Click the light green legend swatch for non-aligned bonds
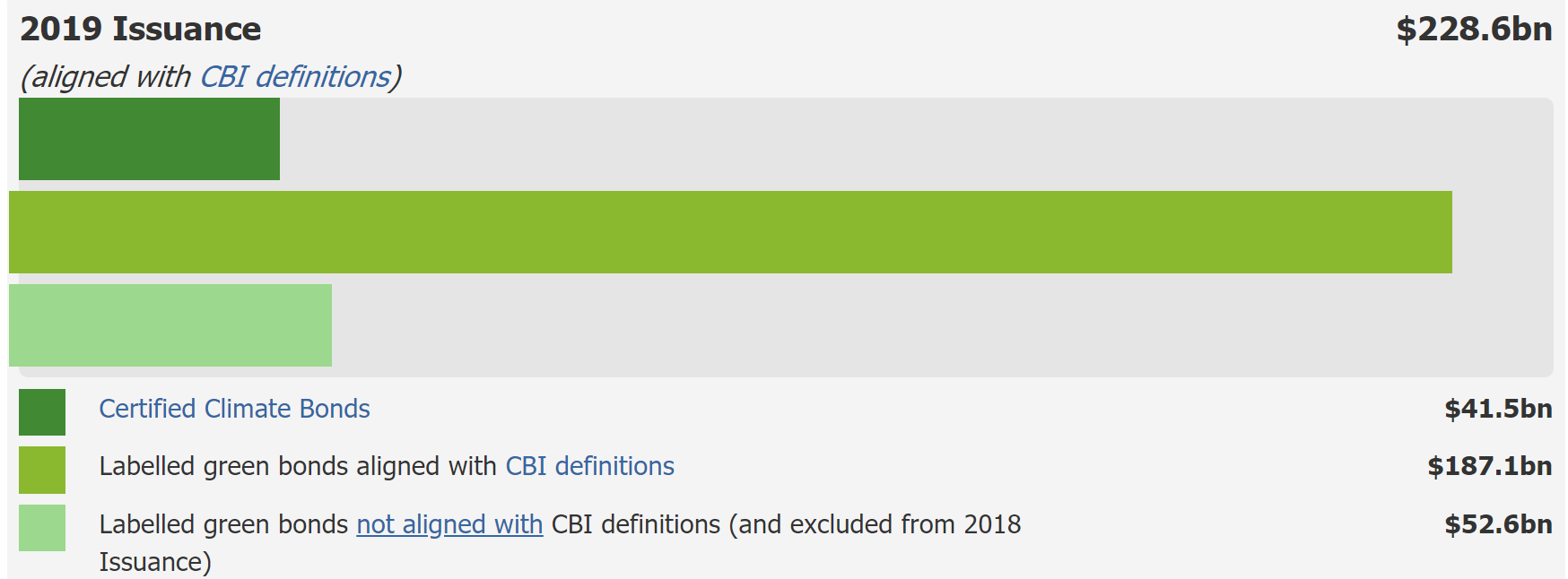 tap(42, 528)
